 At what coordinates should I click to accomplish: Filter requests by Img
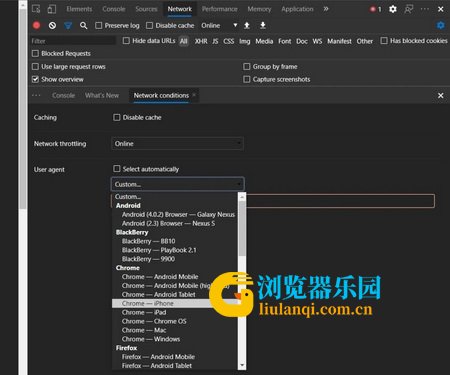245,41
